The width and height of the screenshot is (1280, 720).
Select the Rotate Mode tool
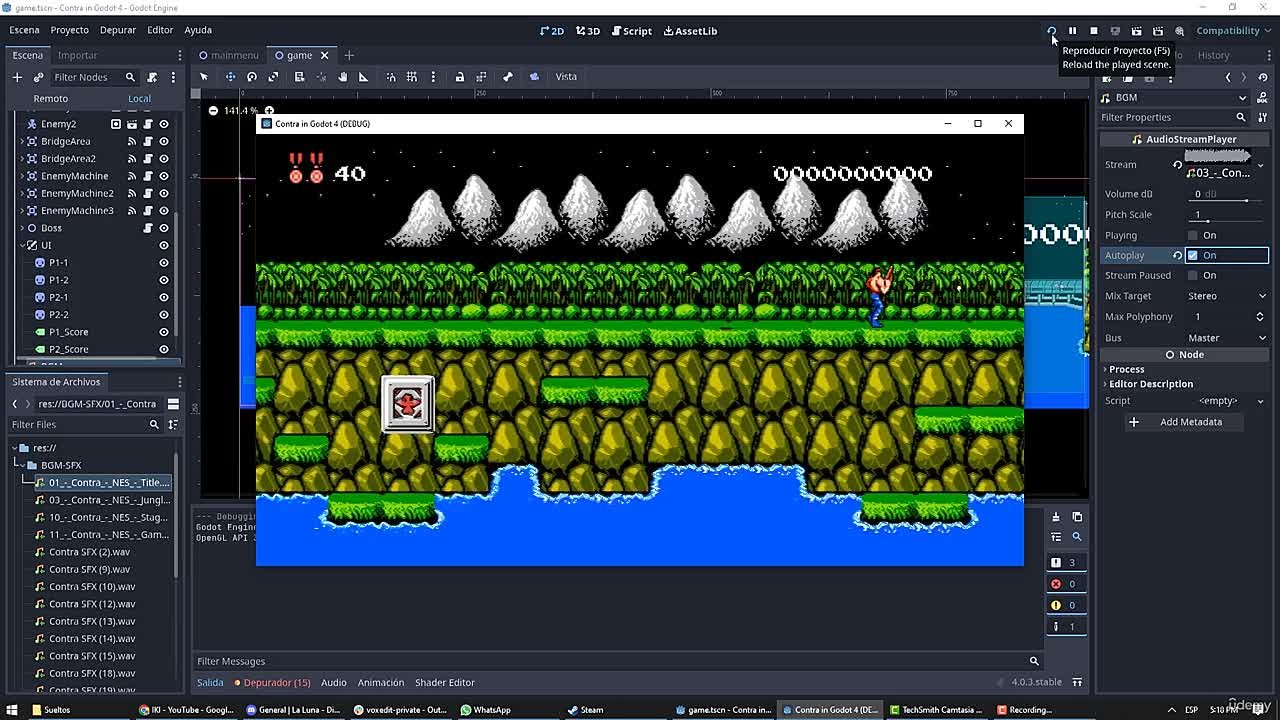click(252, 77)
